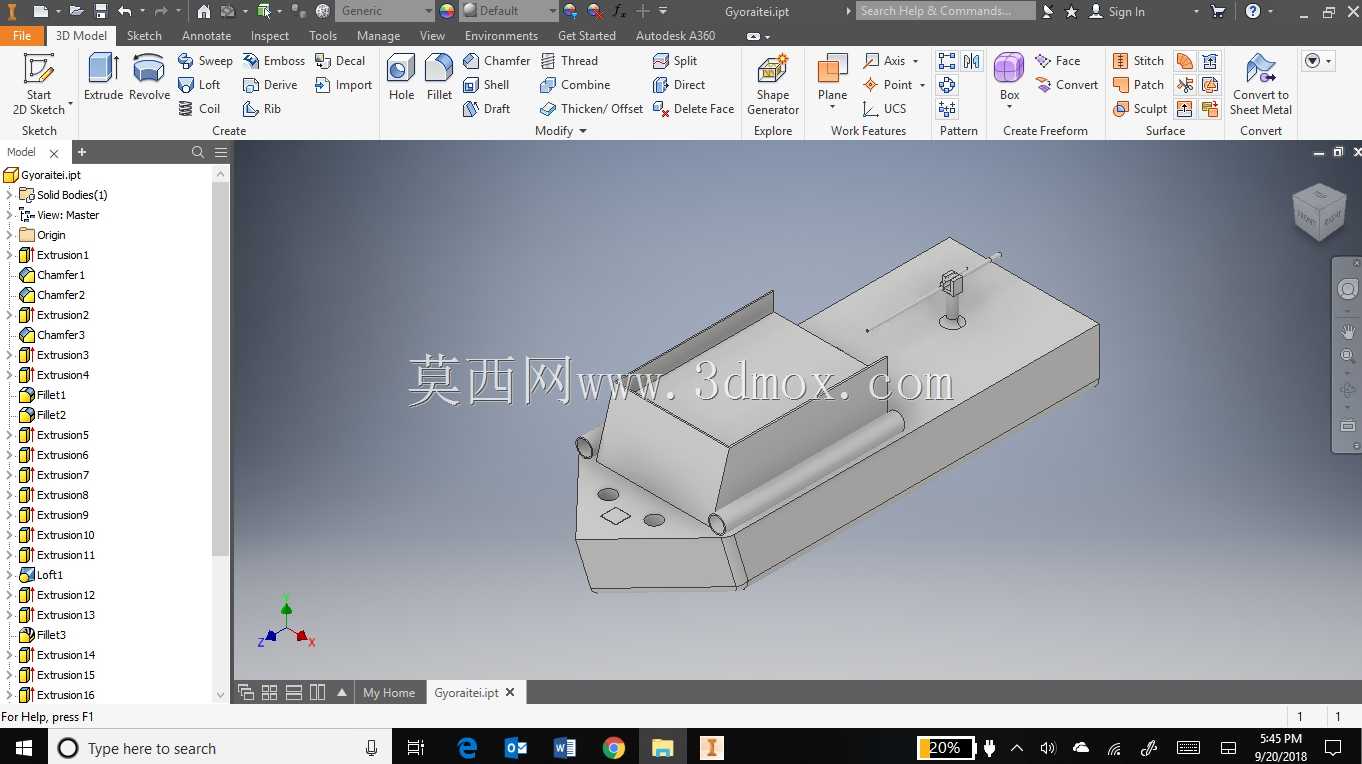The height and width of the screenshot is (764, 1362).
Task: Activate the Loft tool
Action: coord(199,85)
